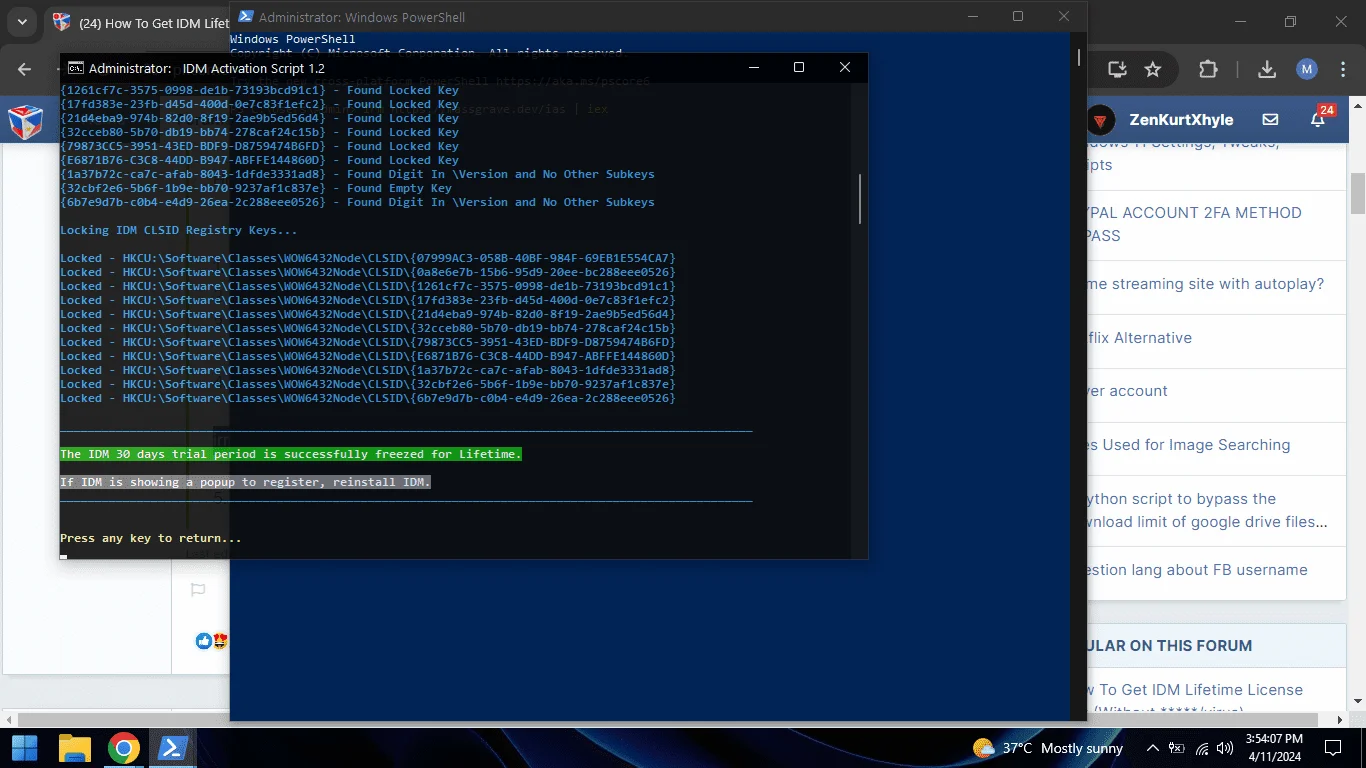
Task: Click the 'Found Empty Key' console line
Action: [x=256, y=188]
